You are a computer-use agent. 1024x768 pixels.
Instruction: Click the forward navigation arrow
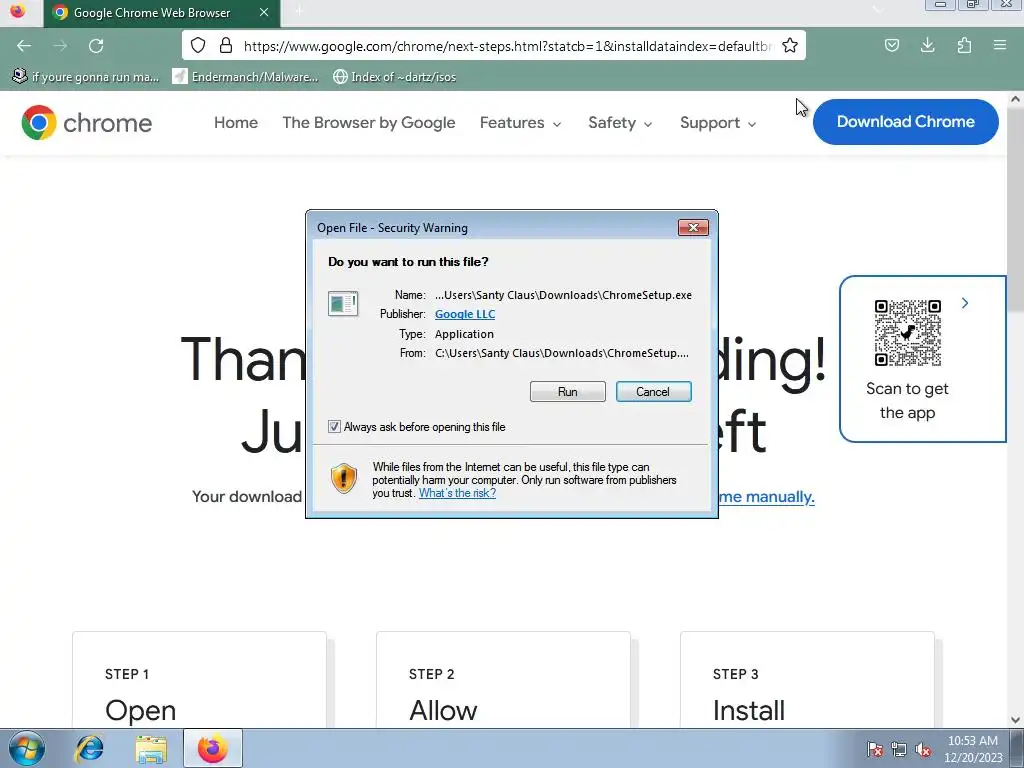tap(60, 46)
